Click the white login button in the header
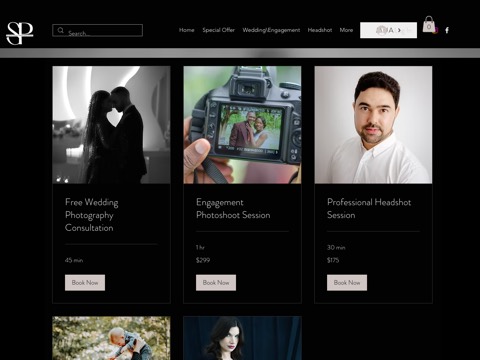 click(x=388, y=30)
